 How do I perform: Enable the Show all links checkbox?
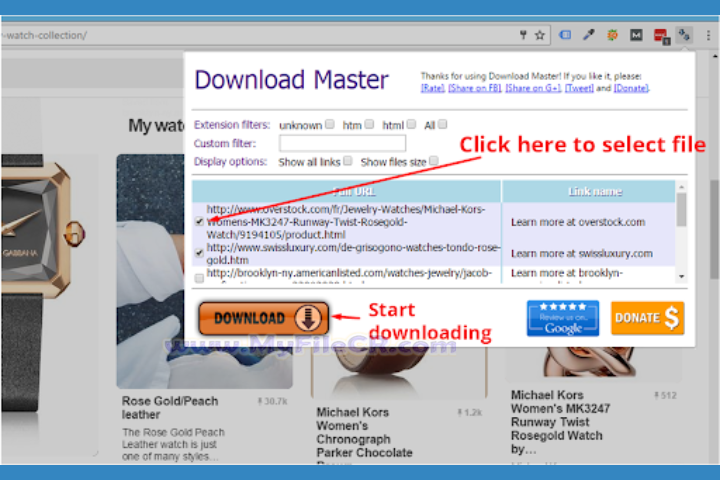348,161
